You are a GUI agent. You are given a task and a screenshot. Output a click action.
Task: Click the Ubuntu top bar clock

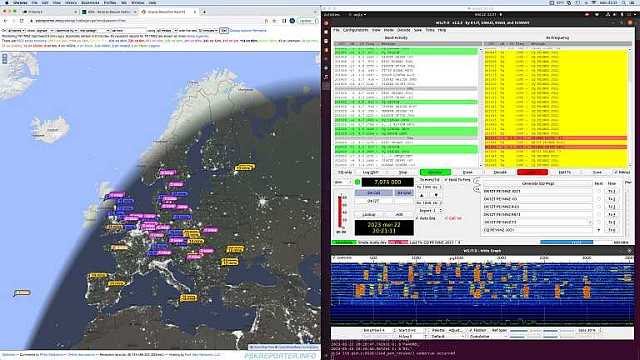[x=487, y=15]
